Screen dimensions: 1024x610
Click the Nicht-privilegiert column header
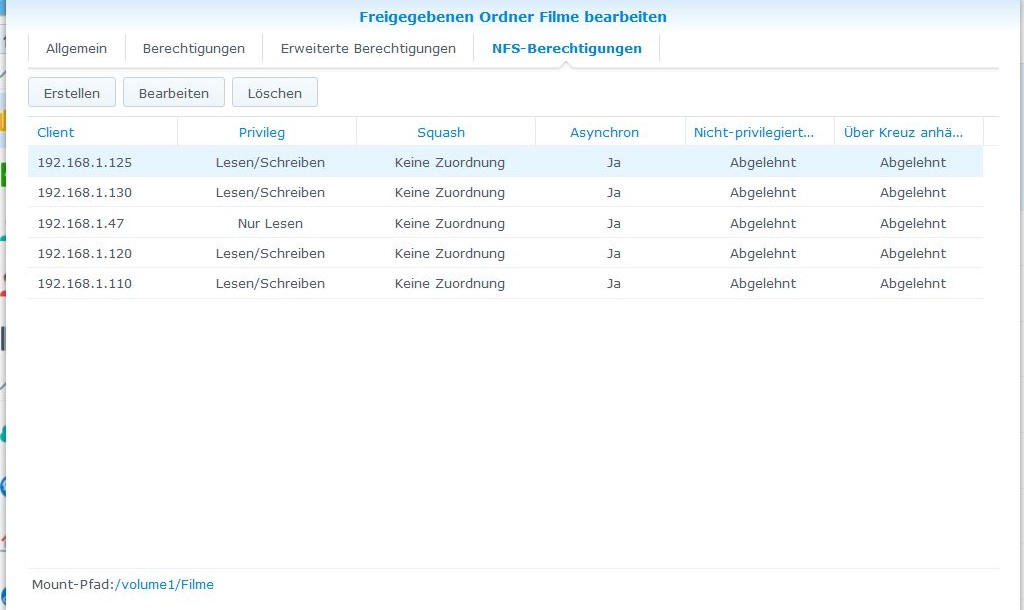[754, 132]
